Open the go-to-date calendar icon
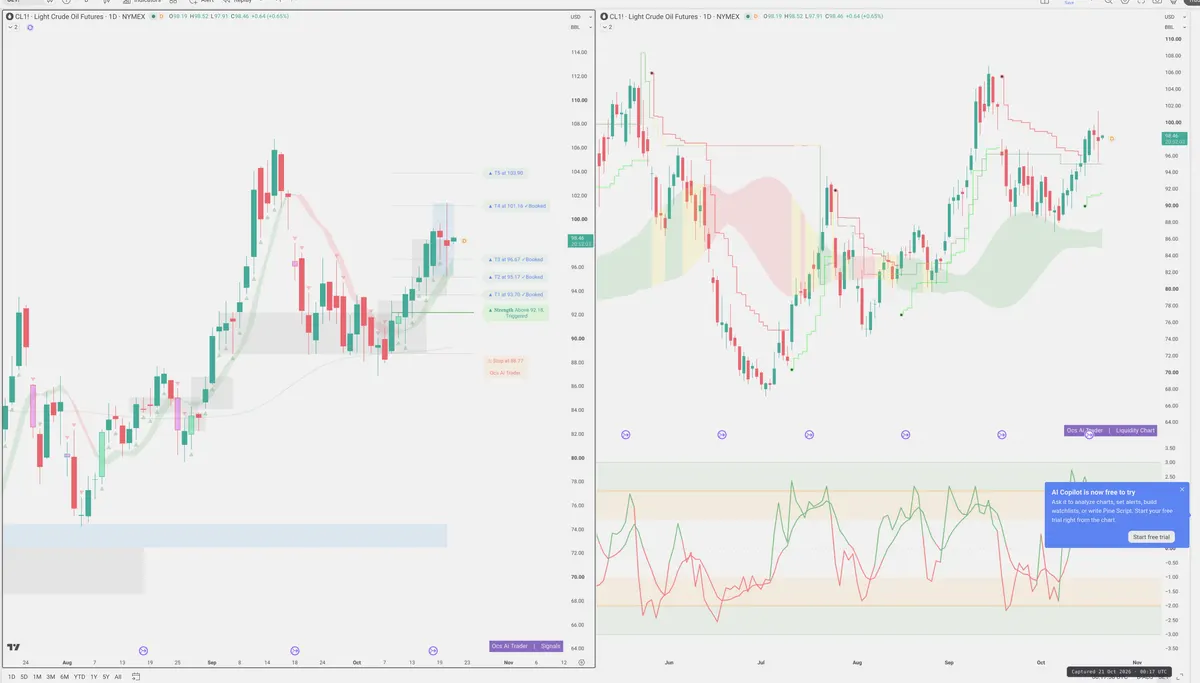1200x683 pixels. coord(136,677)
